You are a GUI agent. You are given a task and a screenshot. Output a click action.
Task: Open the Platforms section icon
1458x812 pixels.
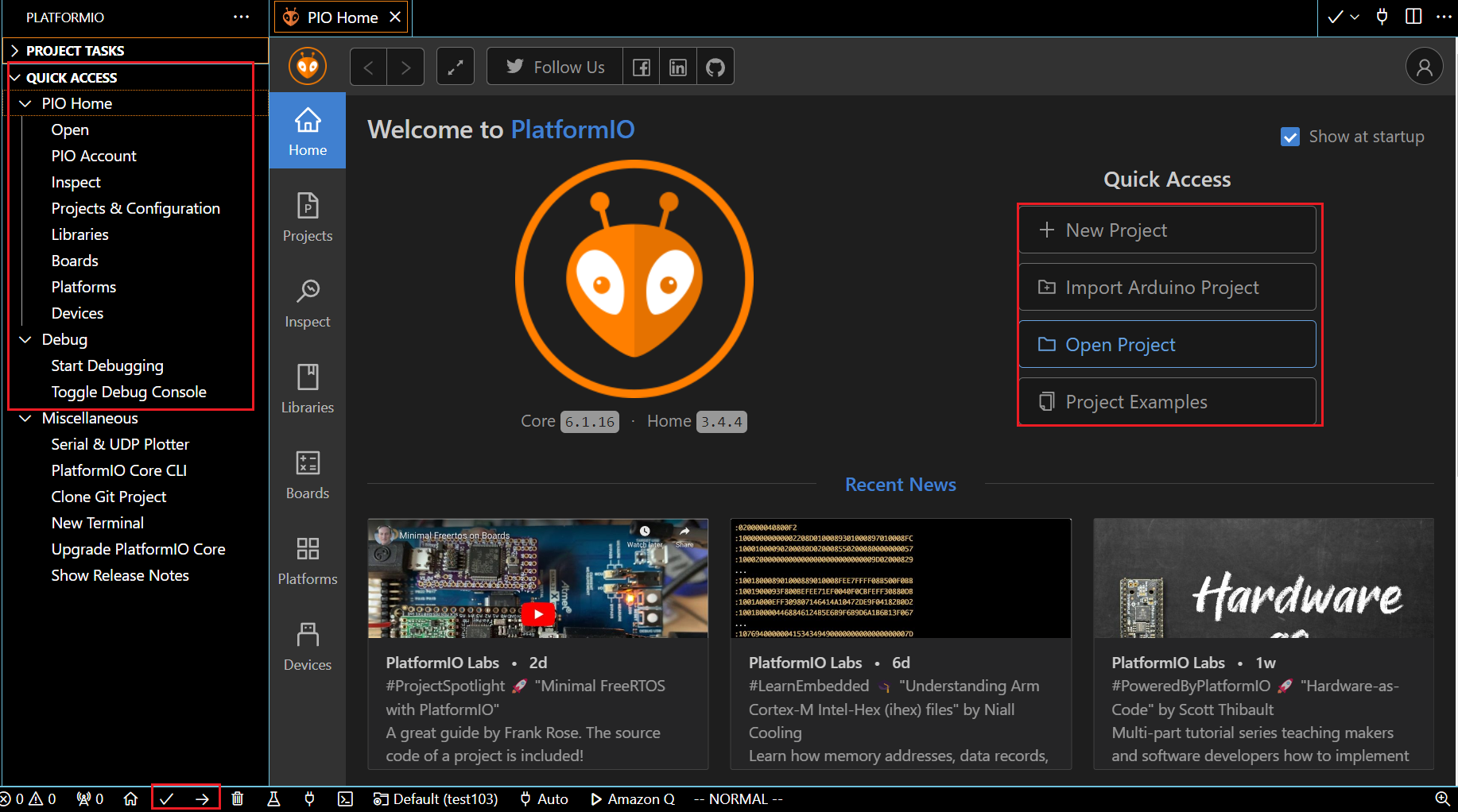(308, 560)
